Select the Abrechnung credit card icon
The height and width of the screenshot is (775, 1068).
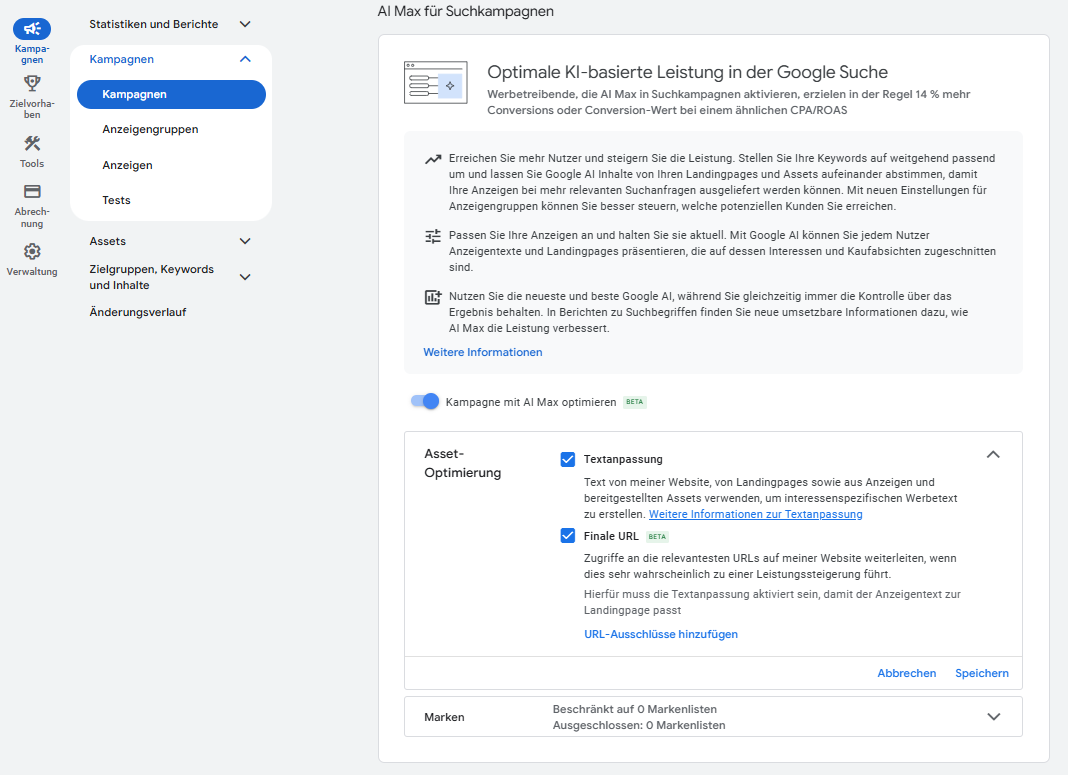point(32,192)
